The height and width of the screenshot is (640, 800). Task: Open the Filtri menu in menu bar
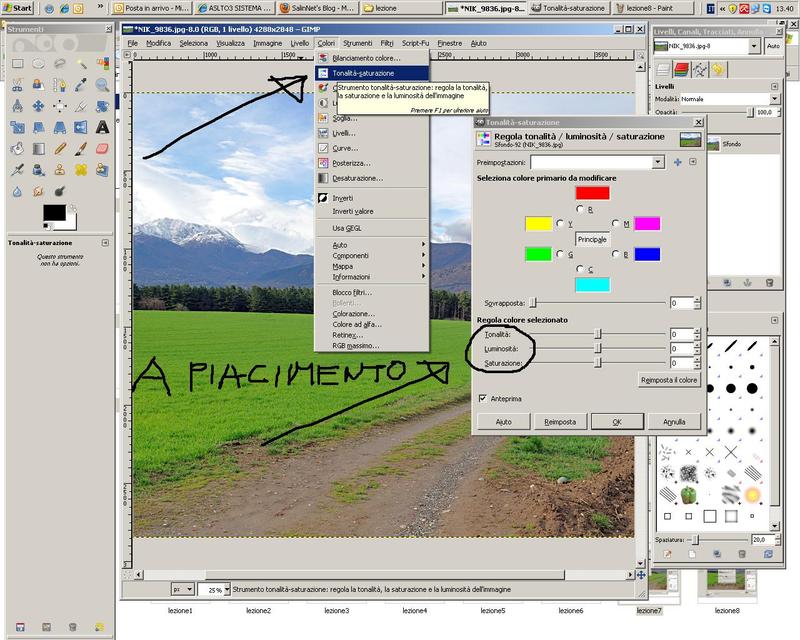[386, 43]
